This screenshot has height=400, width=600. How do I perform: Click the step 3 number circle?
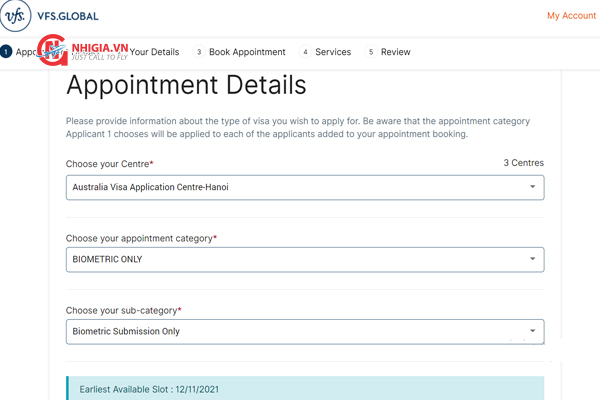coord(199,52)
